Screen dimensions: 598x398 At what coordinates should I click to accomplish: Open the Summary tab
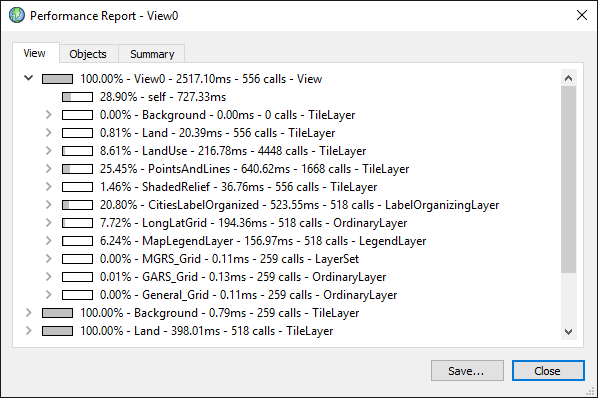(x=152, y=54)
